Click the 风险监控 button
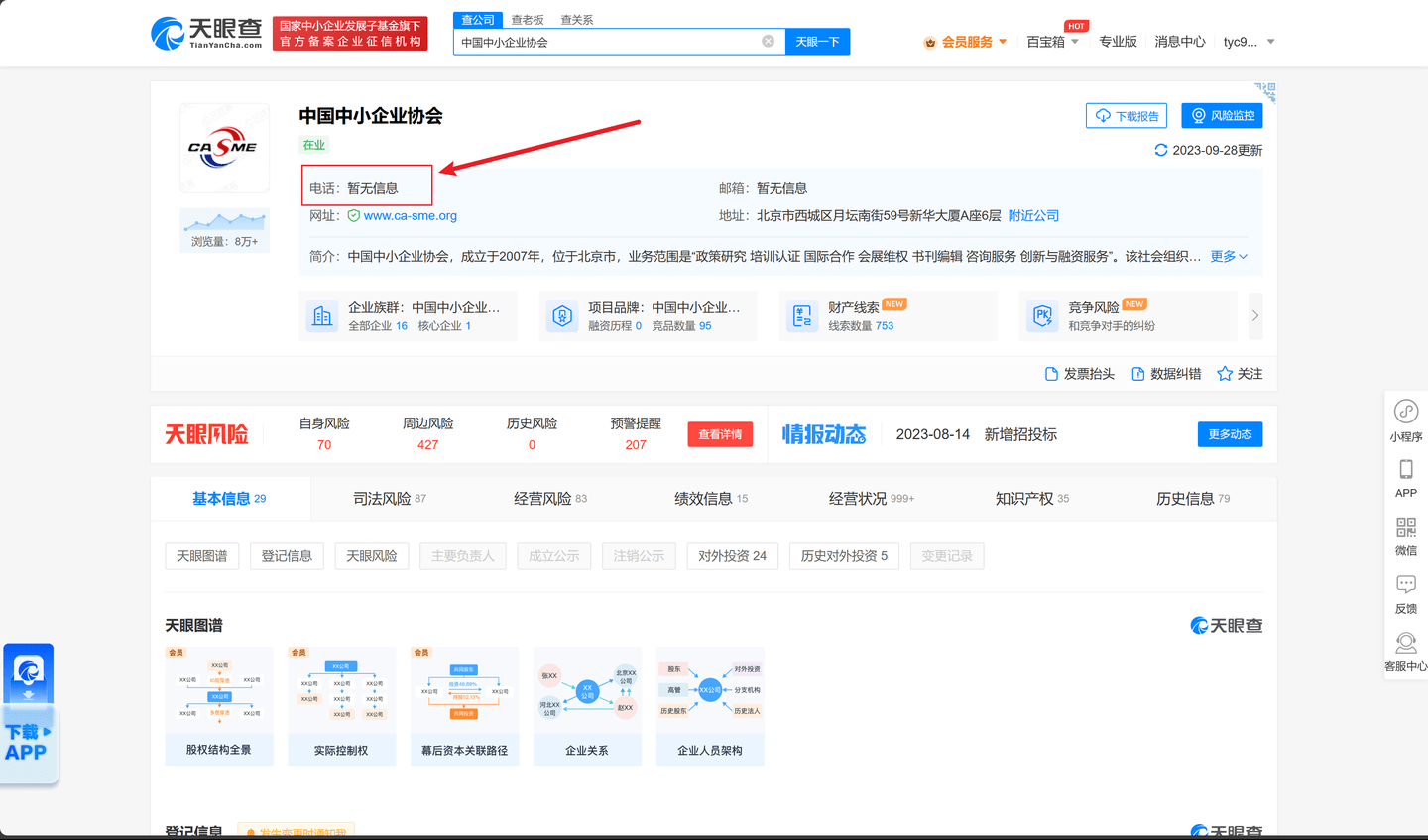This screenshot has width=1428, height=840. [x=1222, y=116]
